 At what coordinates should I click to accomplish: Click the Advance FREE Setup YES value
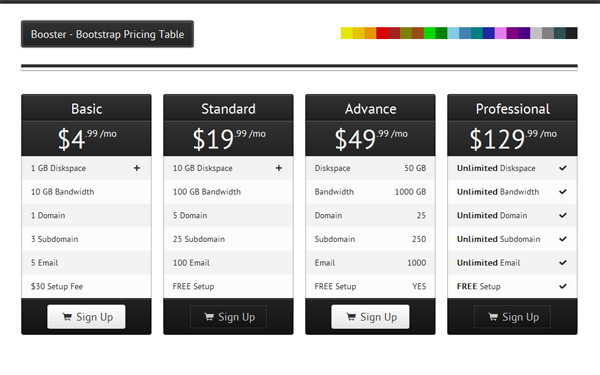pyautogui.click(x=419, y=286)
